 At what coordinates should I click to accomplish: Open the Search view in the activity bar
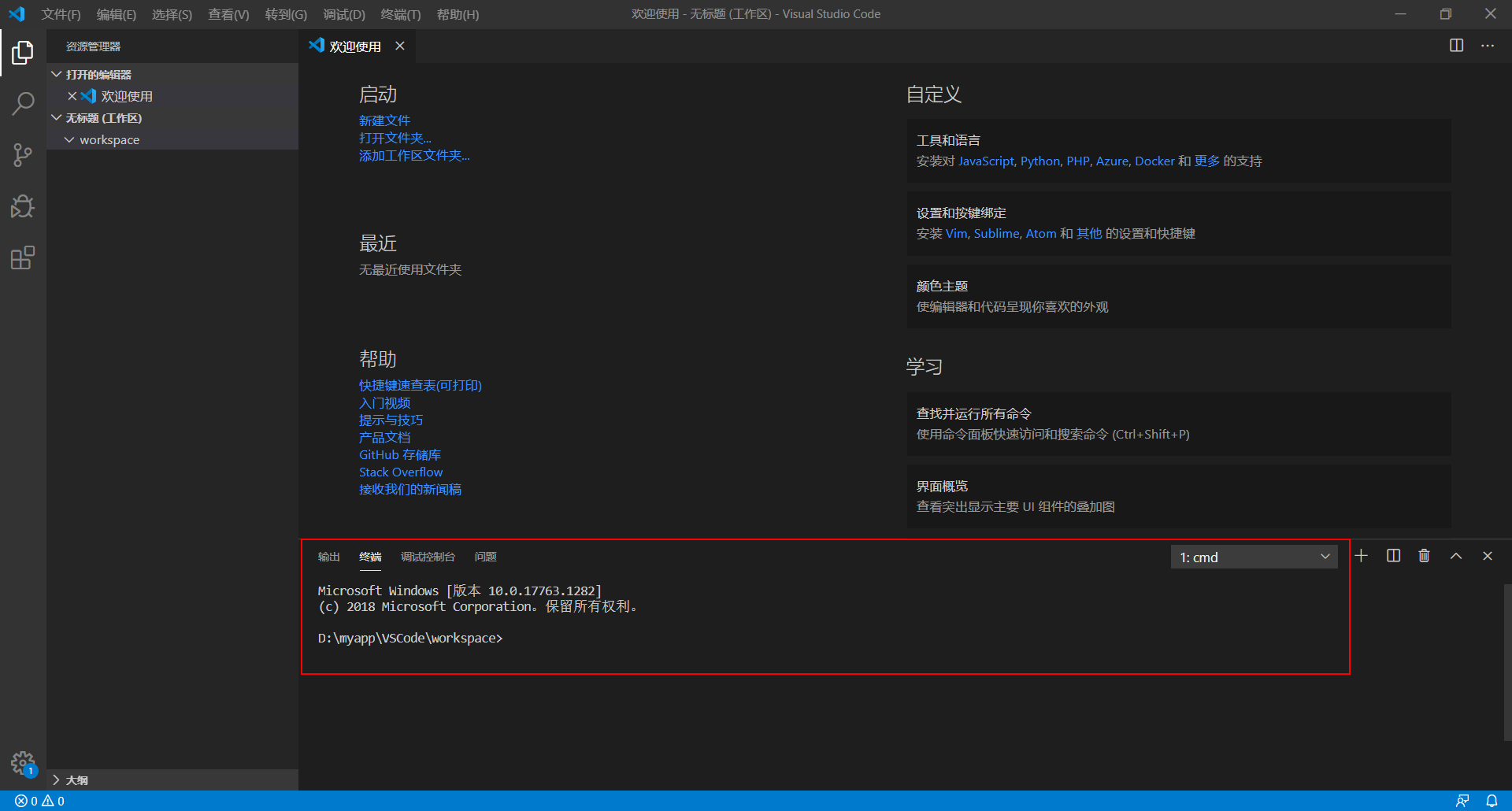[23, 103]
